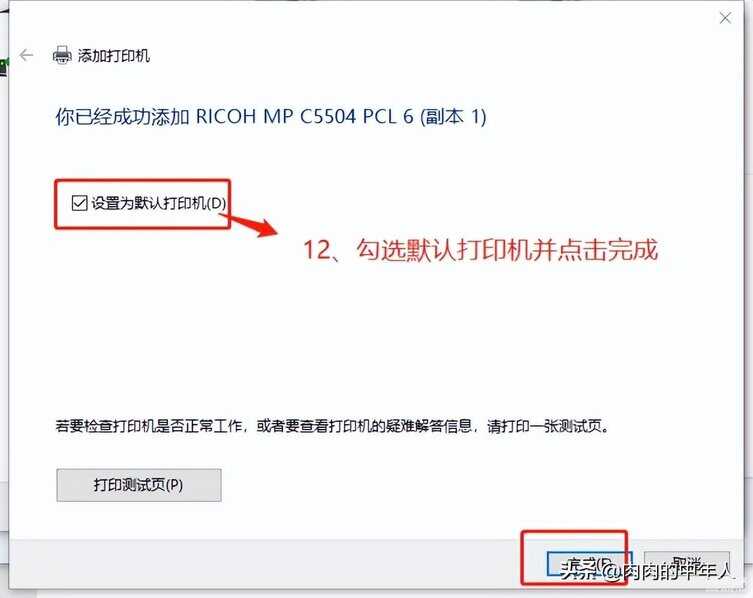753x598 pixels.
Task: Finish the wizard with 完成 button
Action: point(589,563)
